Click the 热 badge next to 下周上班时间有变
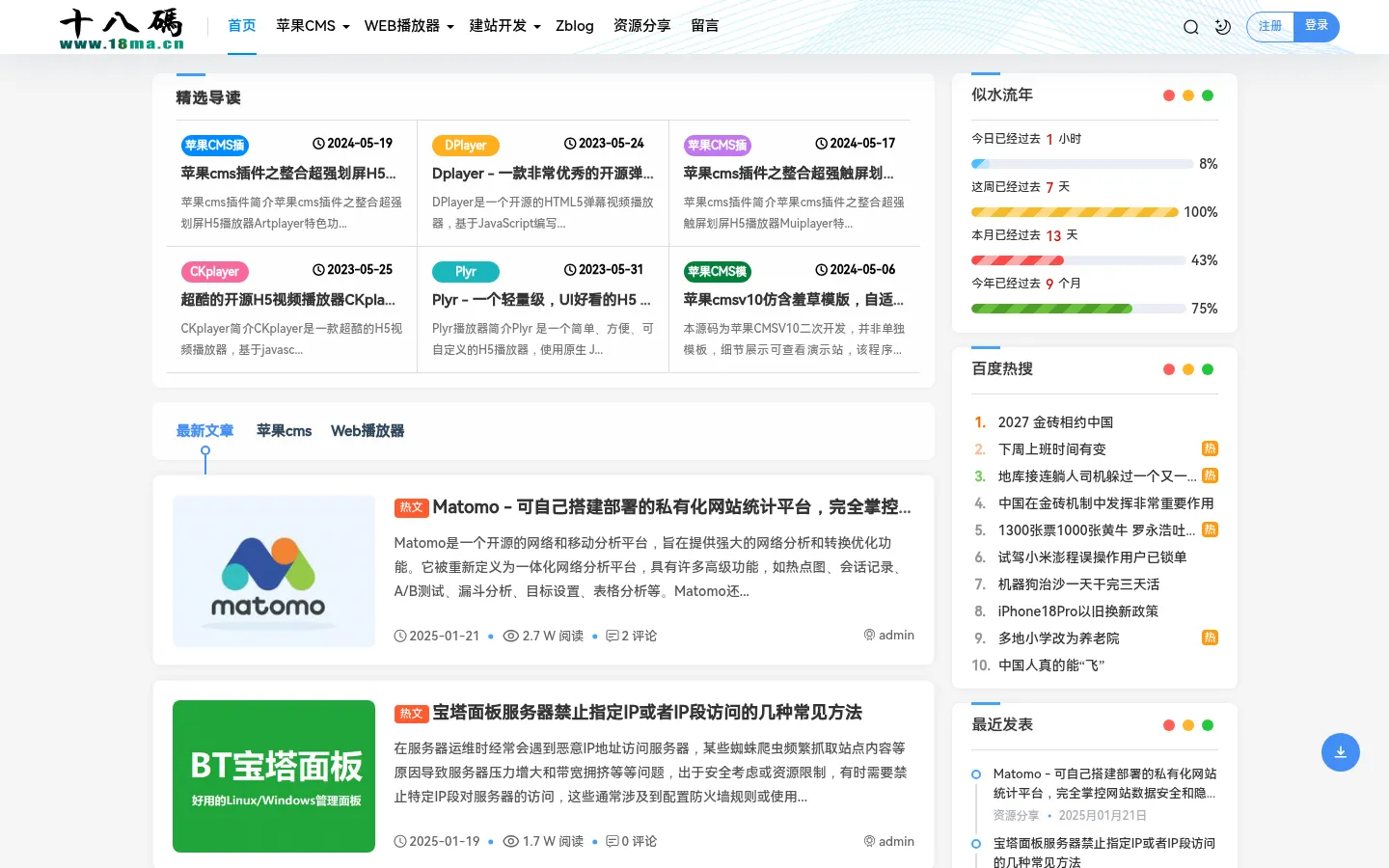 click(x=1210, y=448)
